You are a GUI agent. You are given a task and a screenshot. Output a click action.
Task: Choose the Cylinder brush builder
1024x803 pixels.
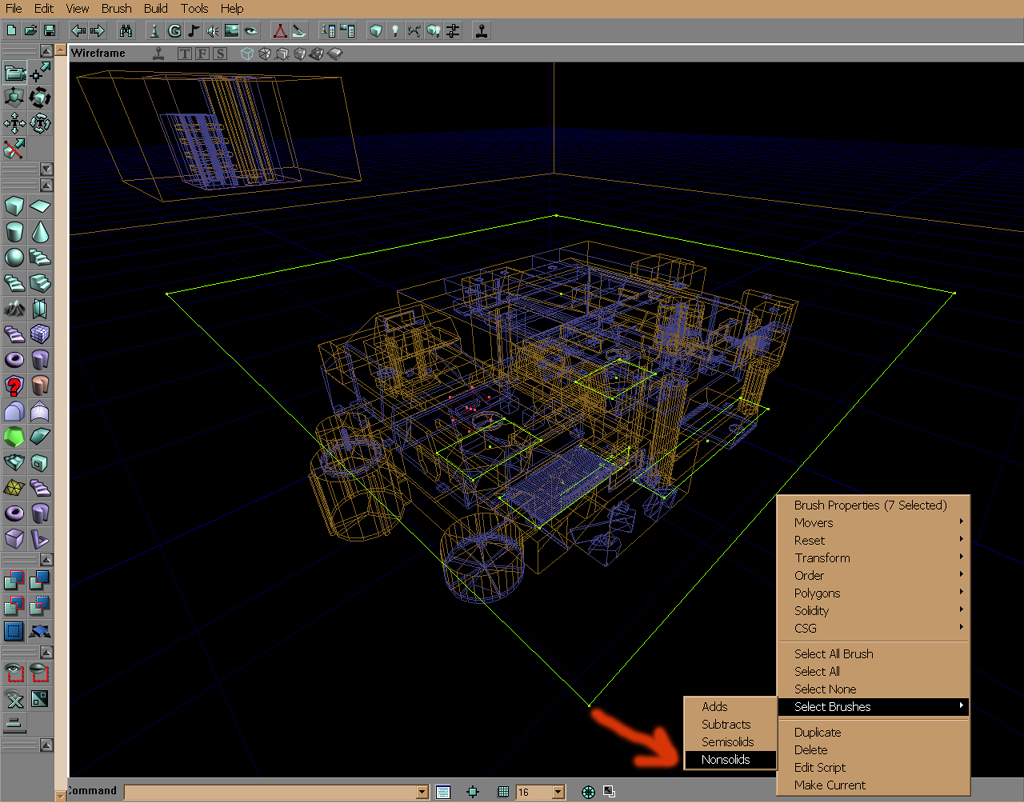14,232
